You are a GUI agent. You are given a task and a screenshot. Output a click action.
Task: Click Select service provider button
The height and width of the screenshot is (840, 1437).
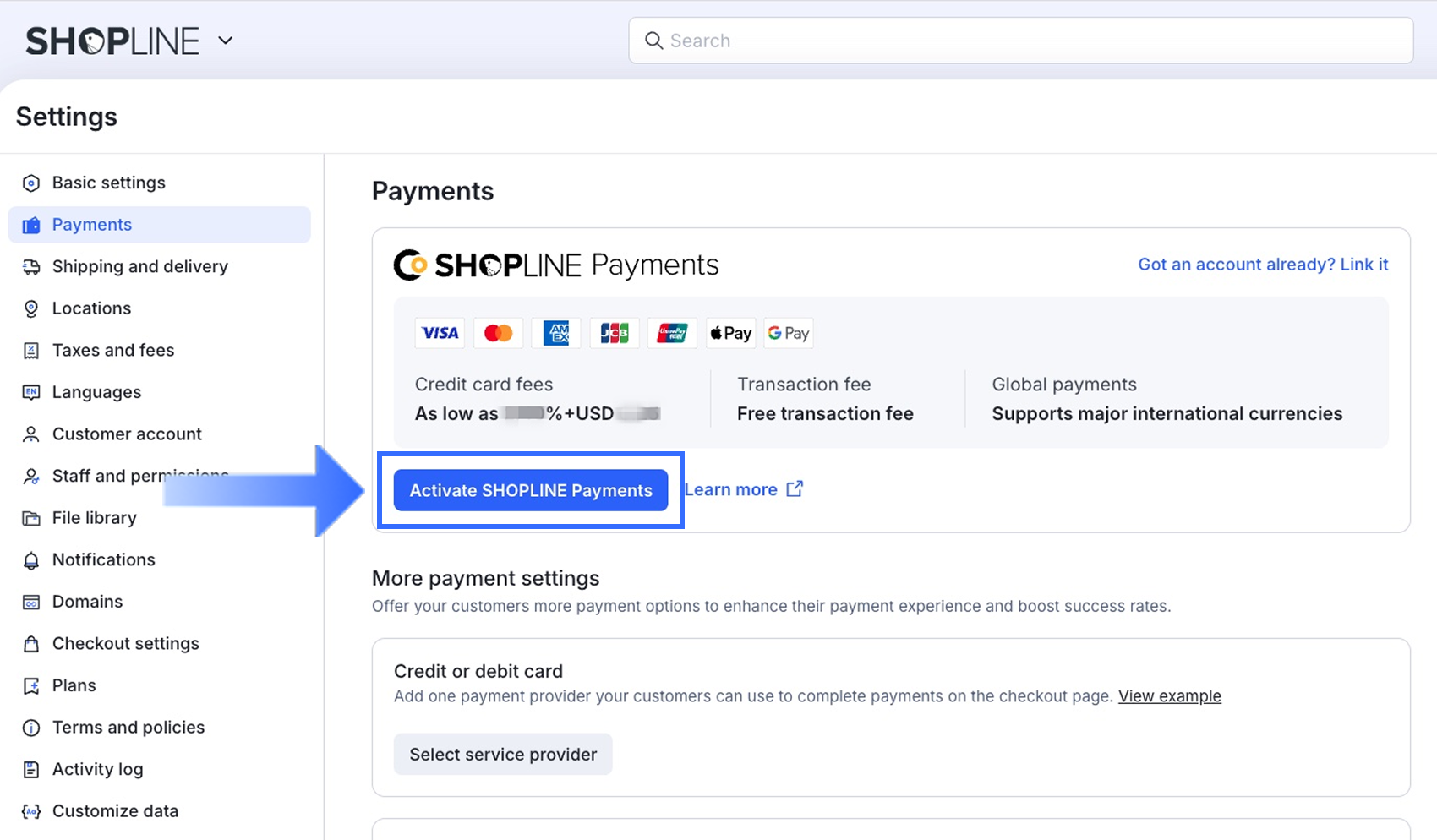(503, 754)
